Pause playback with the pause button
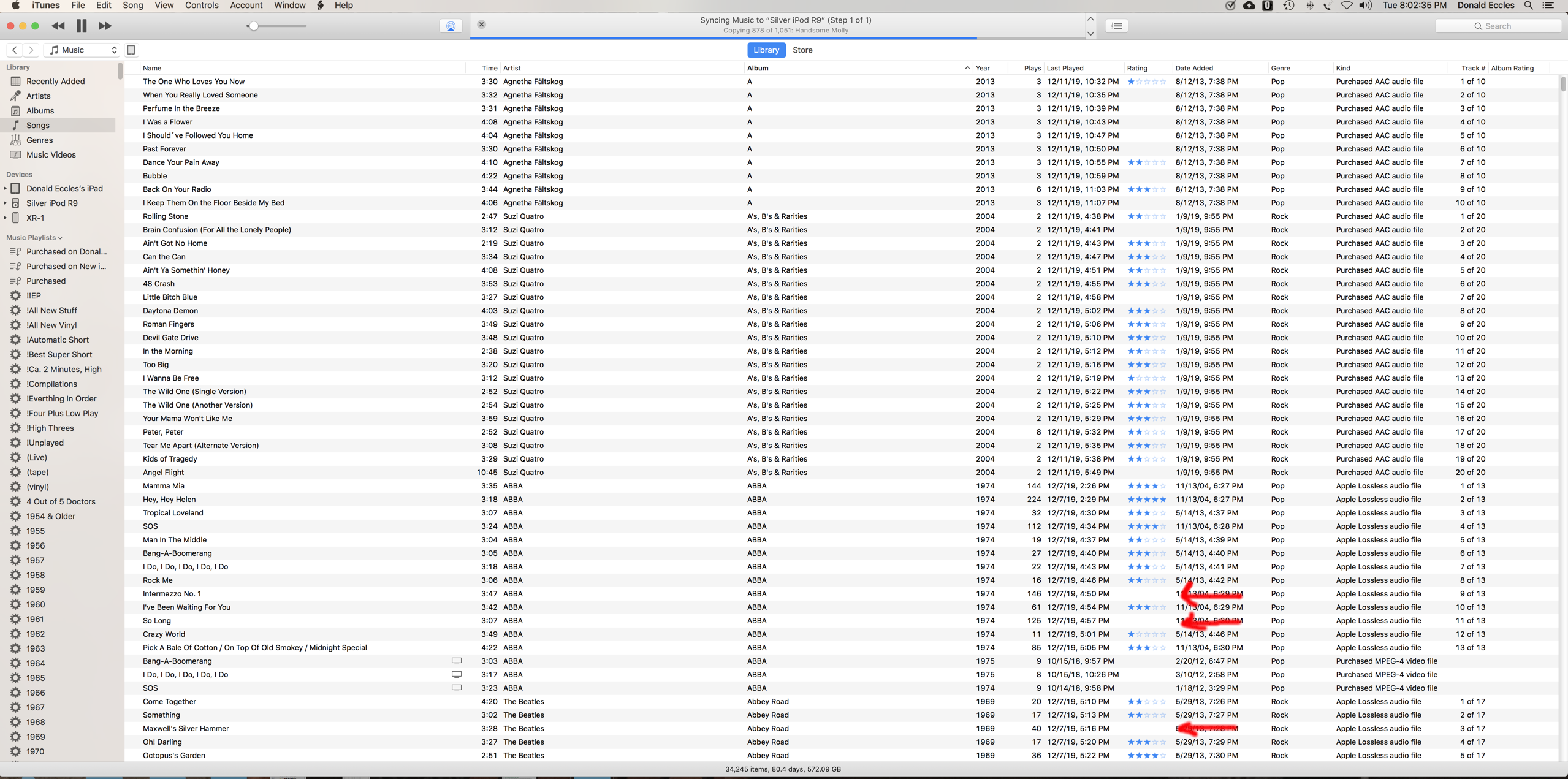Viewport: 1568px width, 779px height. pyautogui.click(x=82, y=26)
